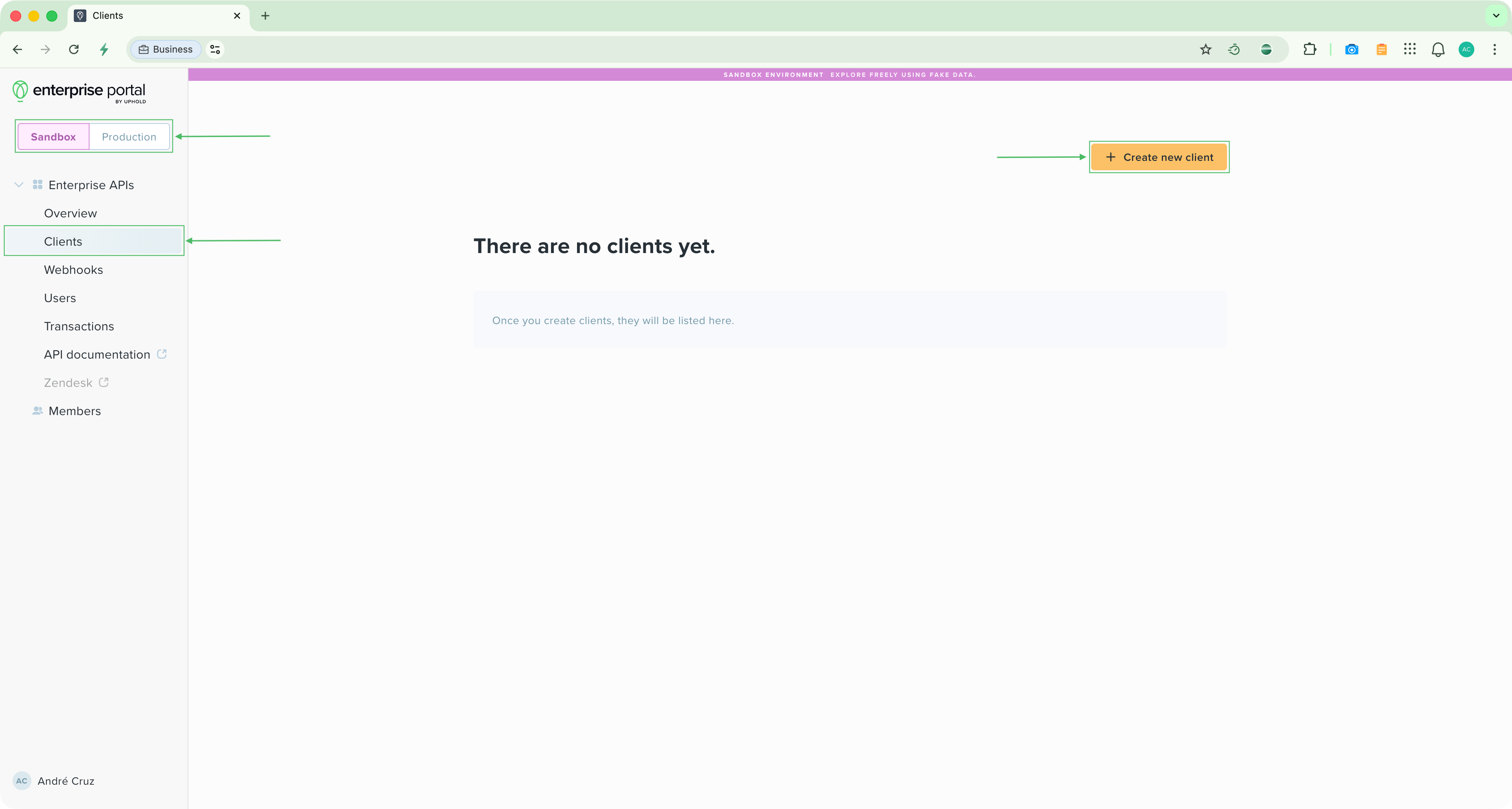Select the Clients sidebar item
The image size is (1512, 809).
click(63, 241)
